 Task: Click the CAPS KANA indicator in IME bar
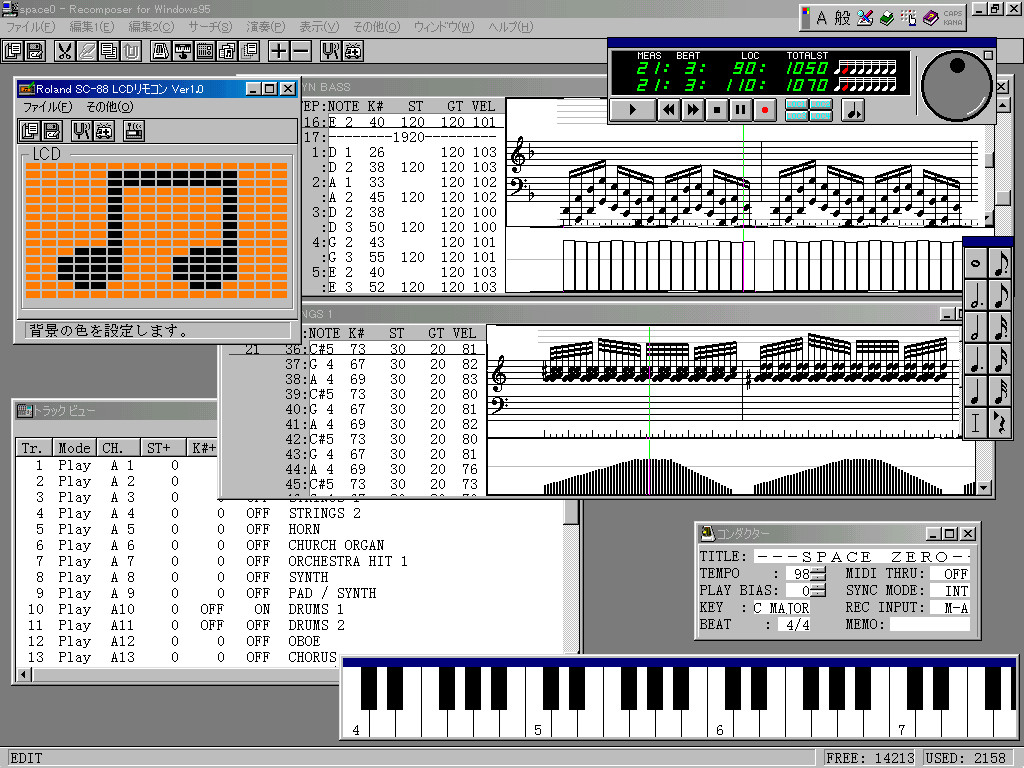tap(953, 18)
